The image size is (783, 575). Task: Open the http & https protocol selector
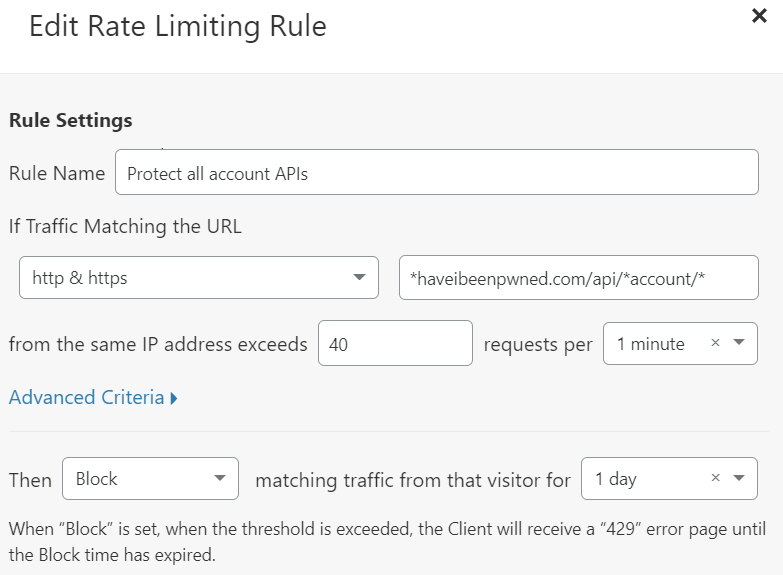pos(198,278)
